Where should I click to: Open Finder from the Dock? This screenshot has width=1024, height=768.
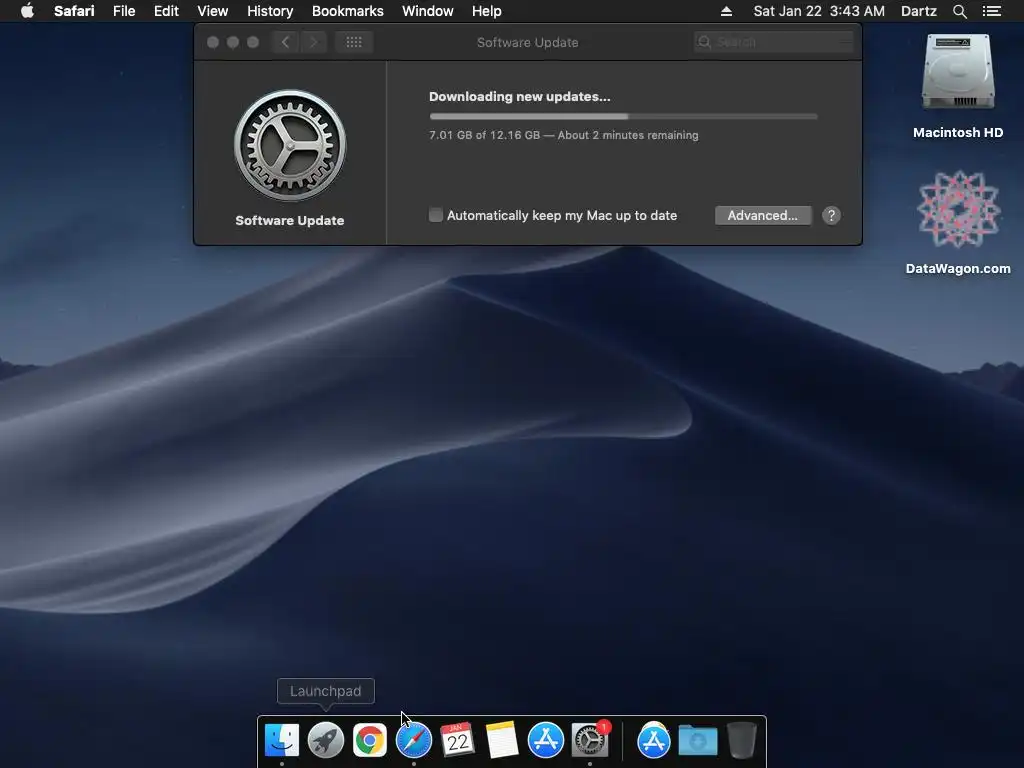(x=281, y=740)
